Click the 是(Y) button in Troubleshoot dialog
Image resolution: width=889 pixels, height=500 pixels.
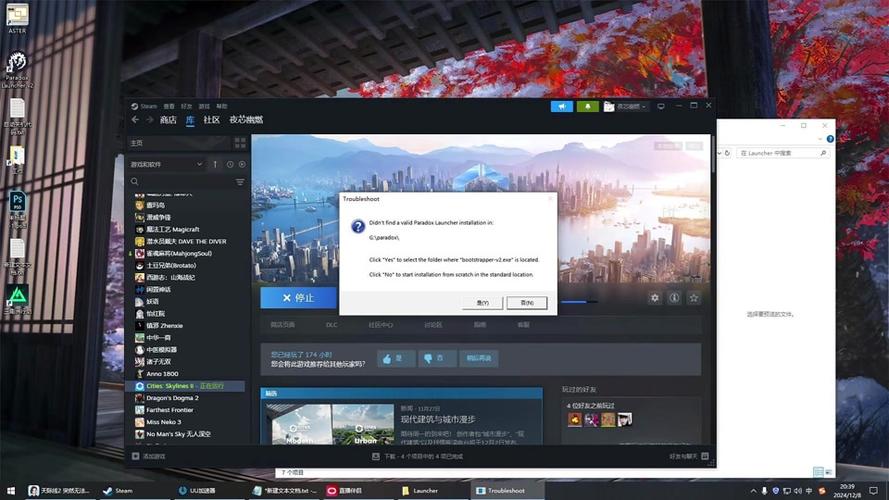pos(482,303)
